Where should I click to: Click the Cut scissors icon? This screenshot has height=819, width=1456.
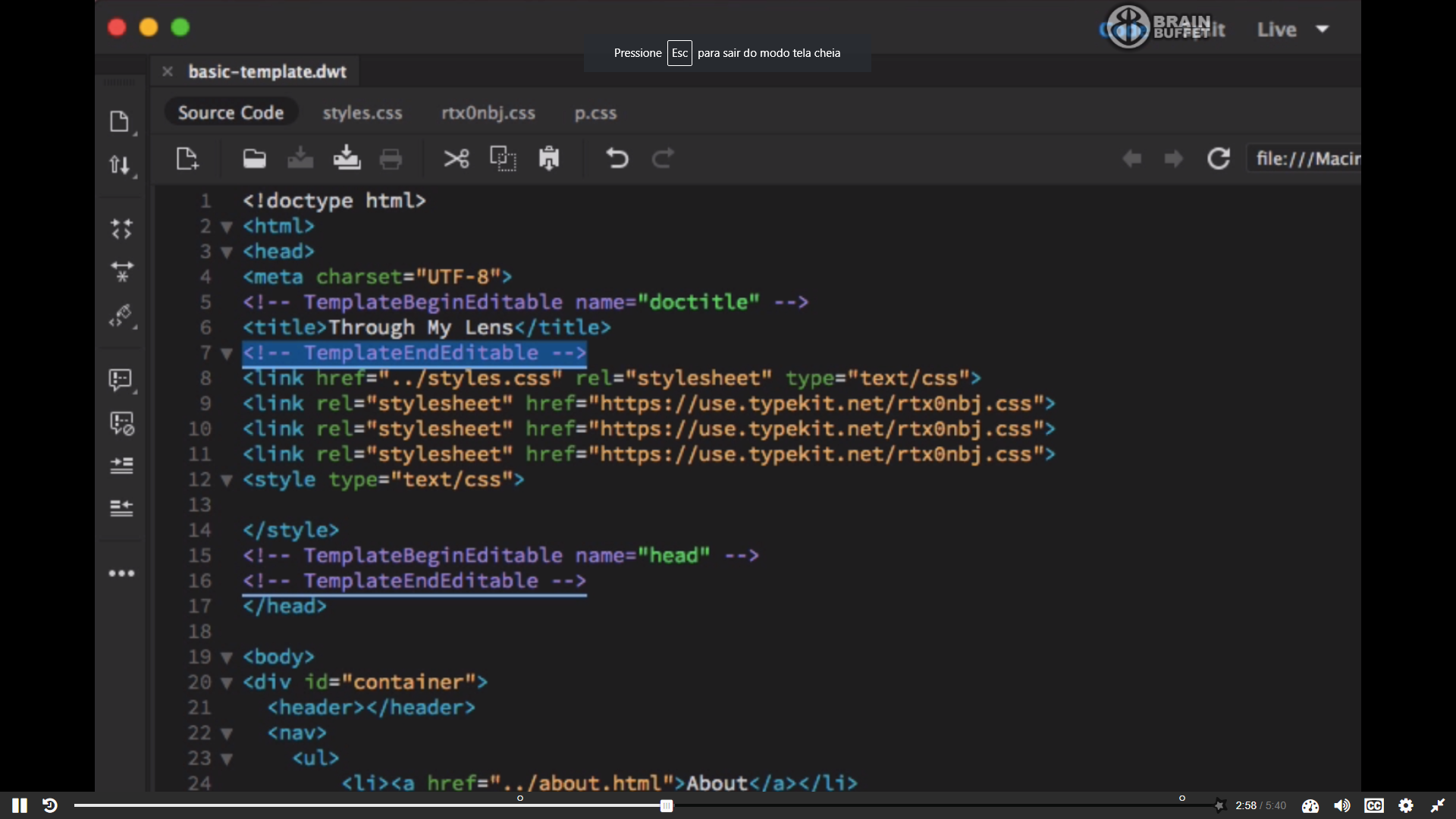click(456, 158)
